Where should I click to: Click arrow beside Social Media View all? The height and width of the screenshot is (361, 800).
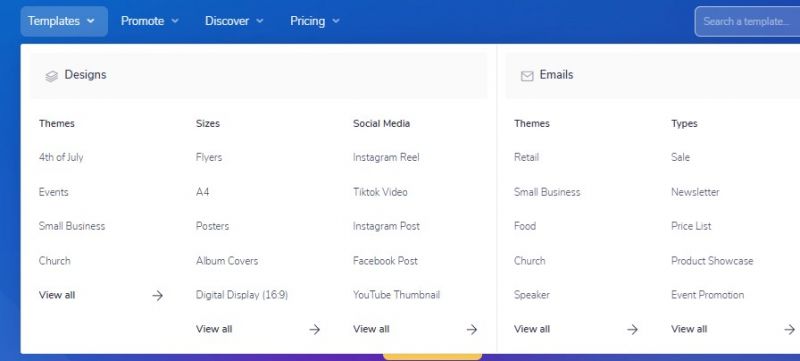pyautogui.click(x=472, y=329)
